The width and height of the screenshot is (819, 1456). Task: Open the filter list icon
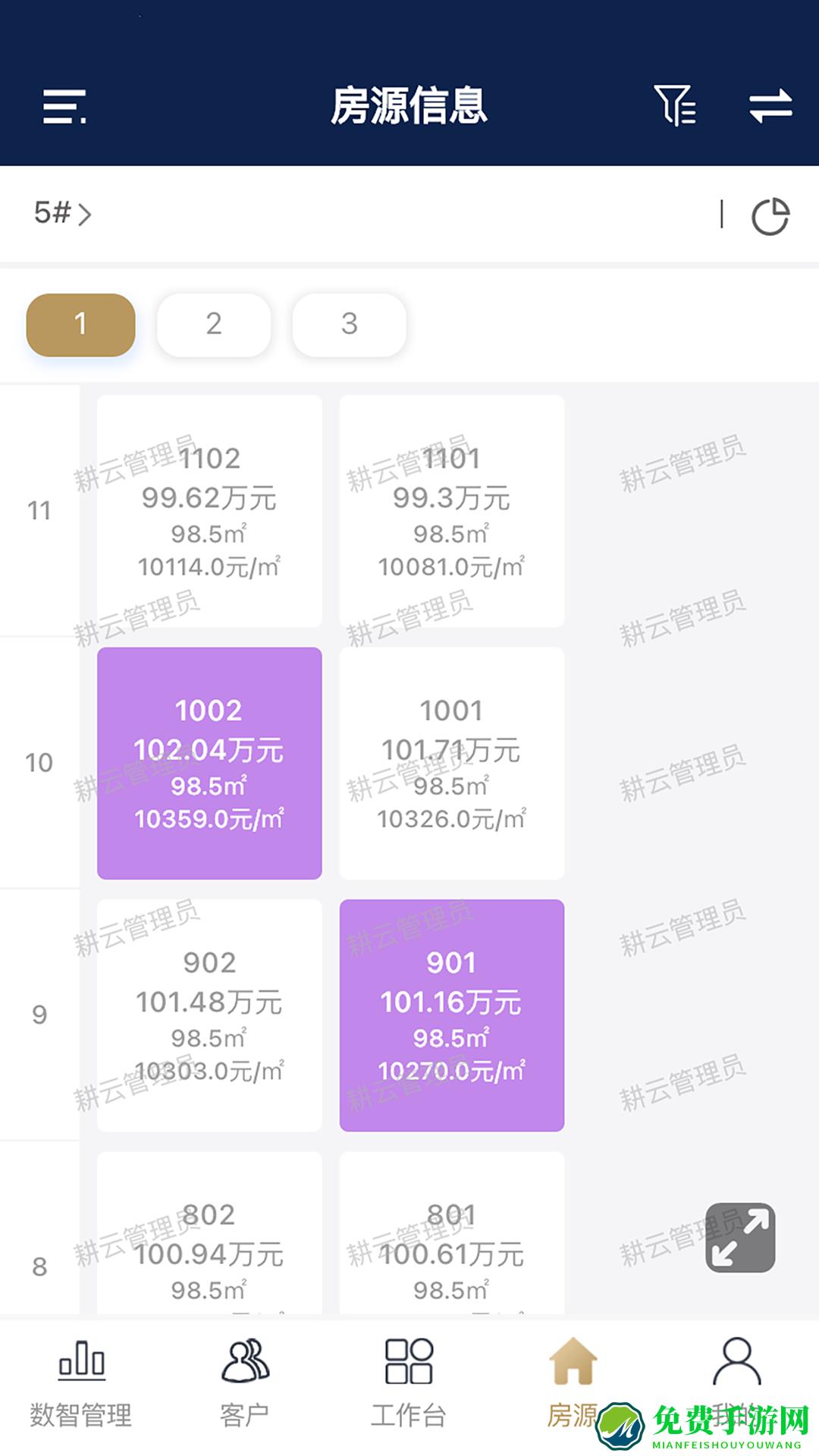(x=674, y=105)
